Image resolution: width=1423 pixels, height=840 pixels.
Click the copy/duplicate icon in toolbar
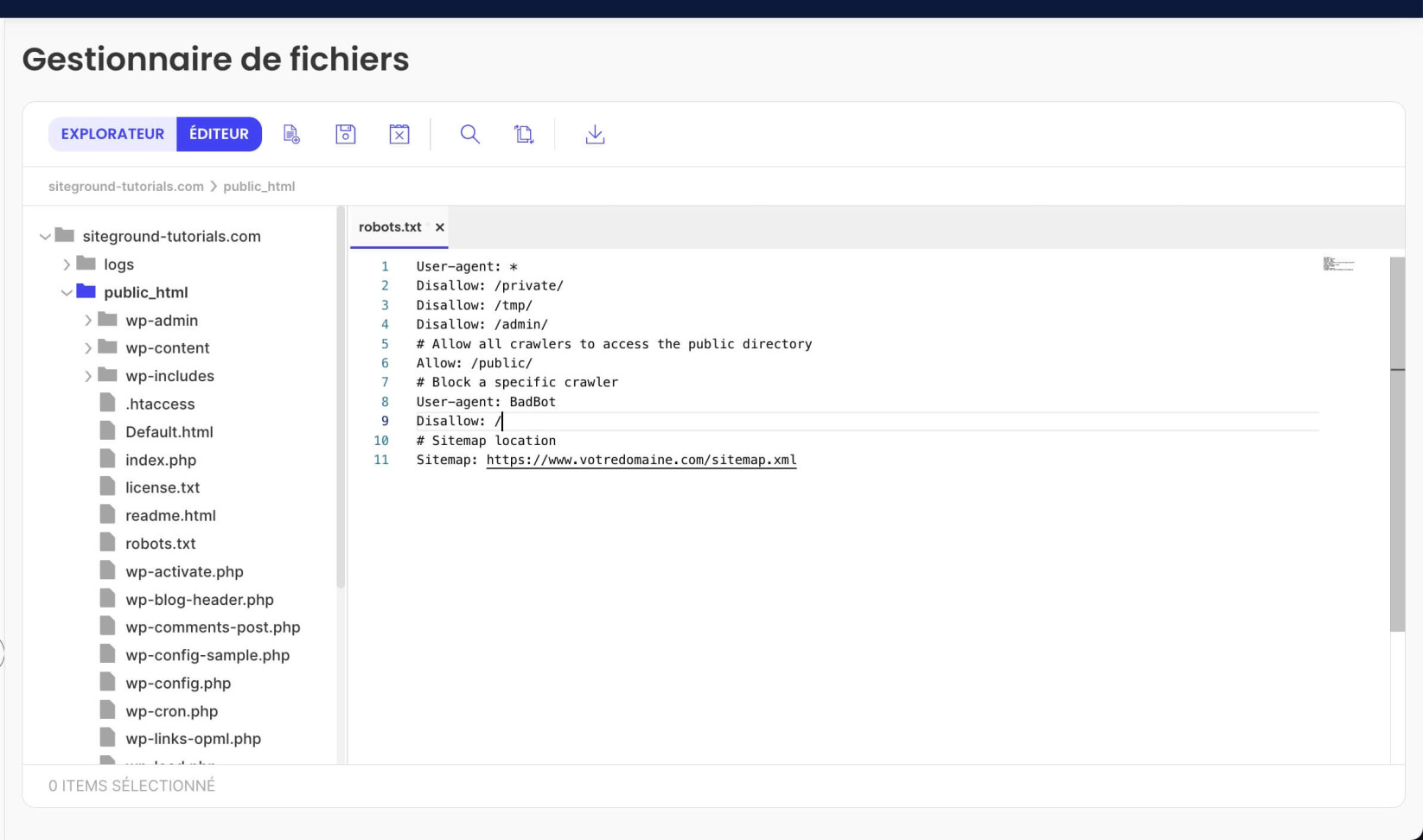[x=524, y=134]
